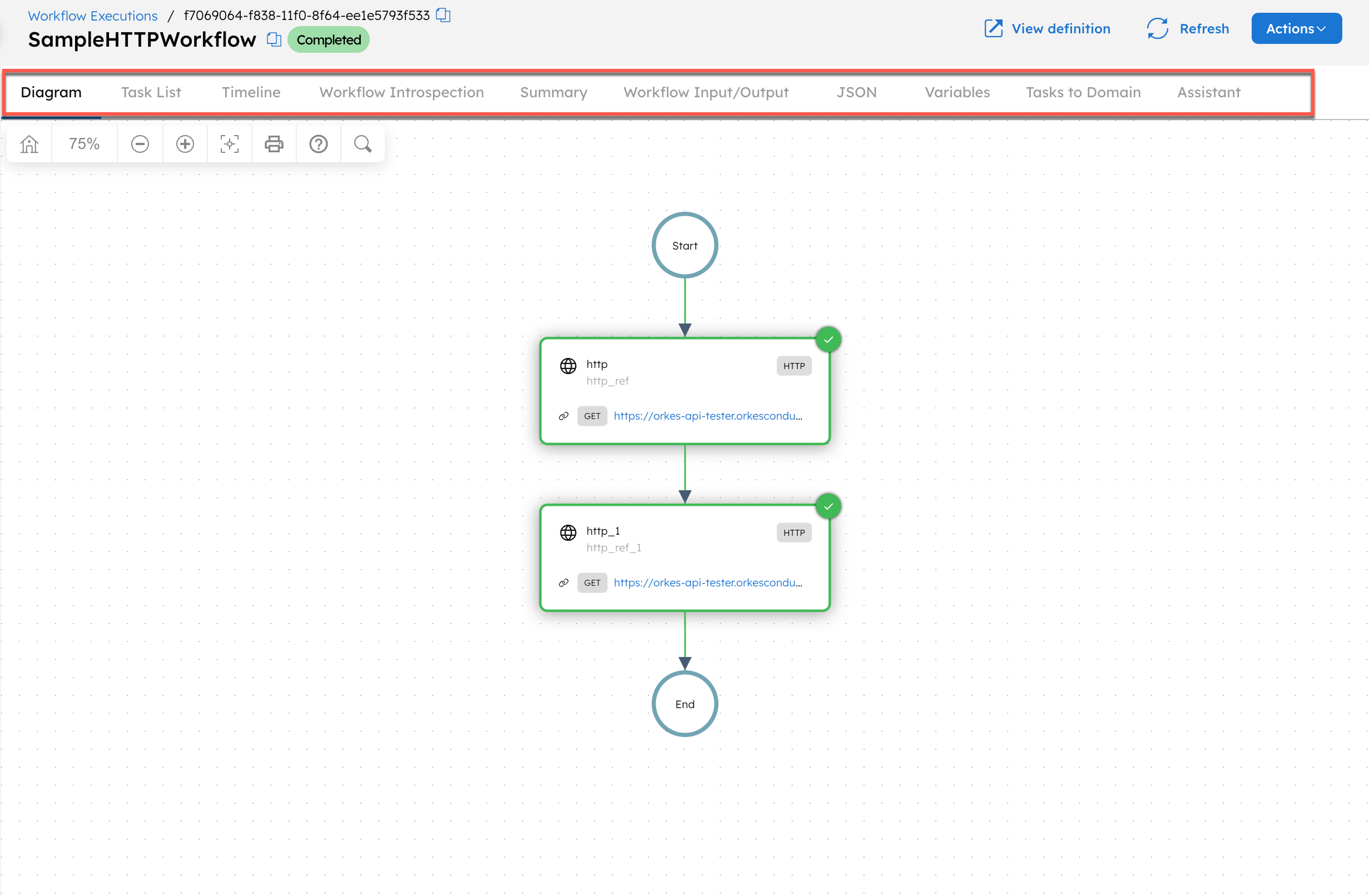Fit the diagram to screen using crosshair icon
Viewport: 1369px width, 896px height.
pos(229,144)
